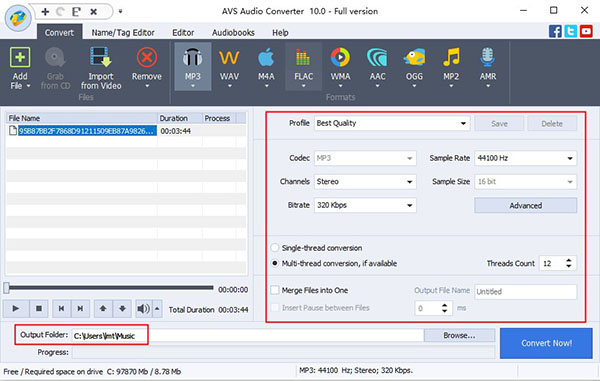Click the Add File icon
Image resolution: width=600 pixels, height=381 pixels.
[20, 58]
